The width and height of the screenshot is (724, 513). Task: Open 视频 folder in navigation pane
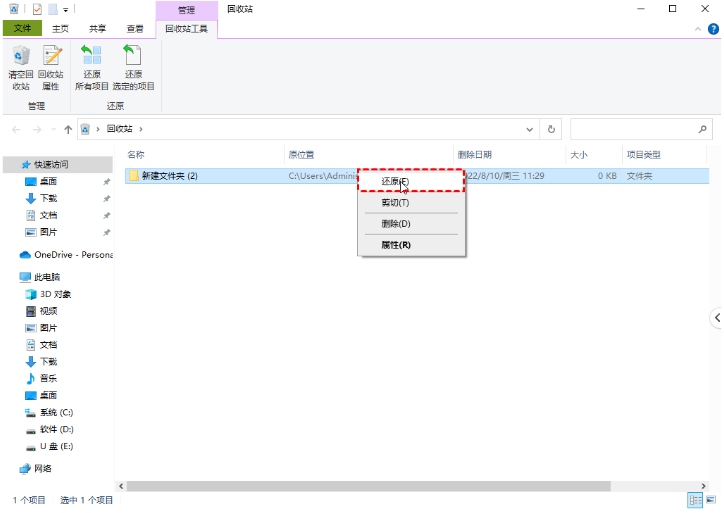tap(48, 311)
